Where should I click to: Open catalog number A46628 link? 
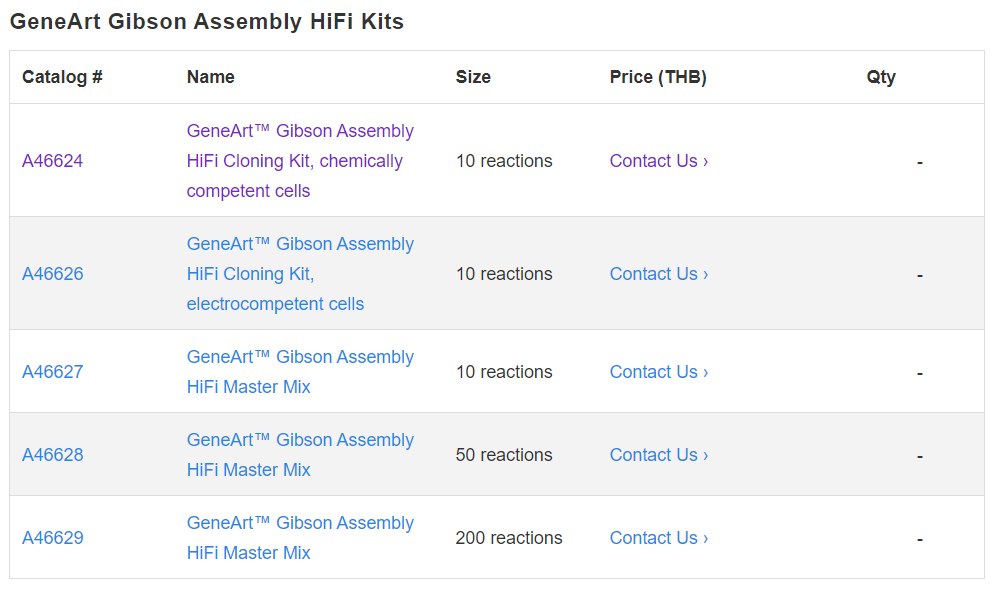[53, 455]
